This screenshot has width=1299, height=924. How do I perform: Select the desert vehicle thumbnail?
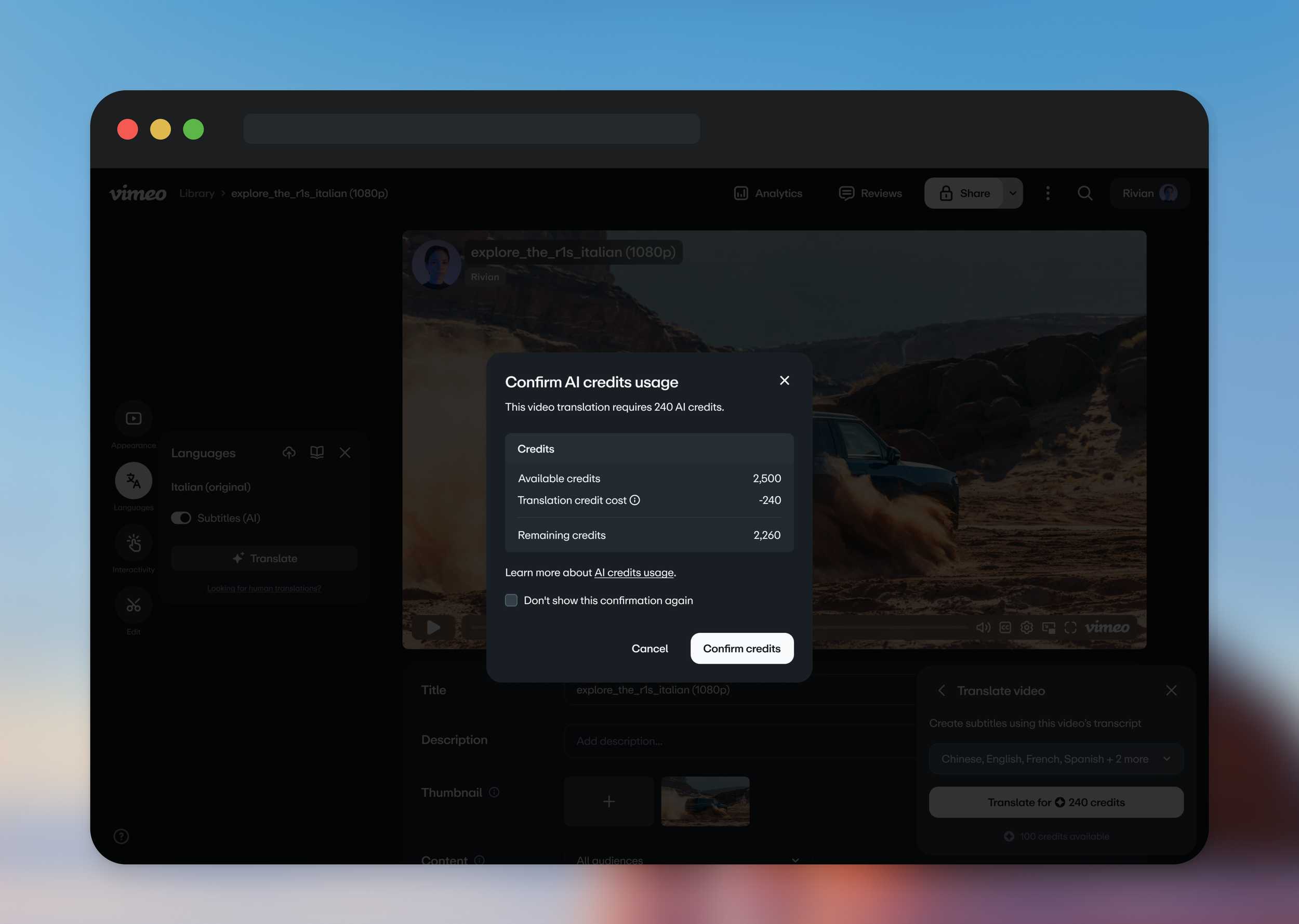pyautogui.click(x=705, y=801)
